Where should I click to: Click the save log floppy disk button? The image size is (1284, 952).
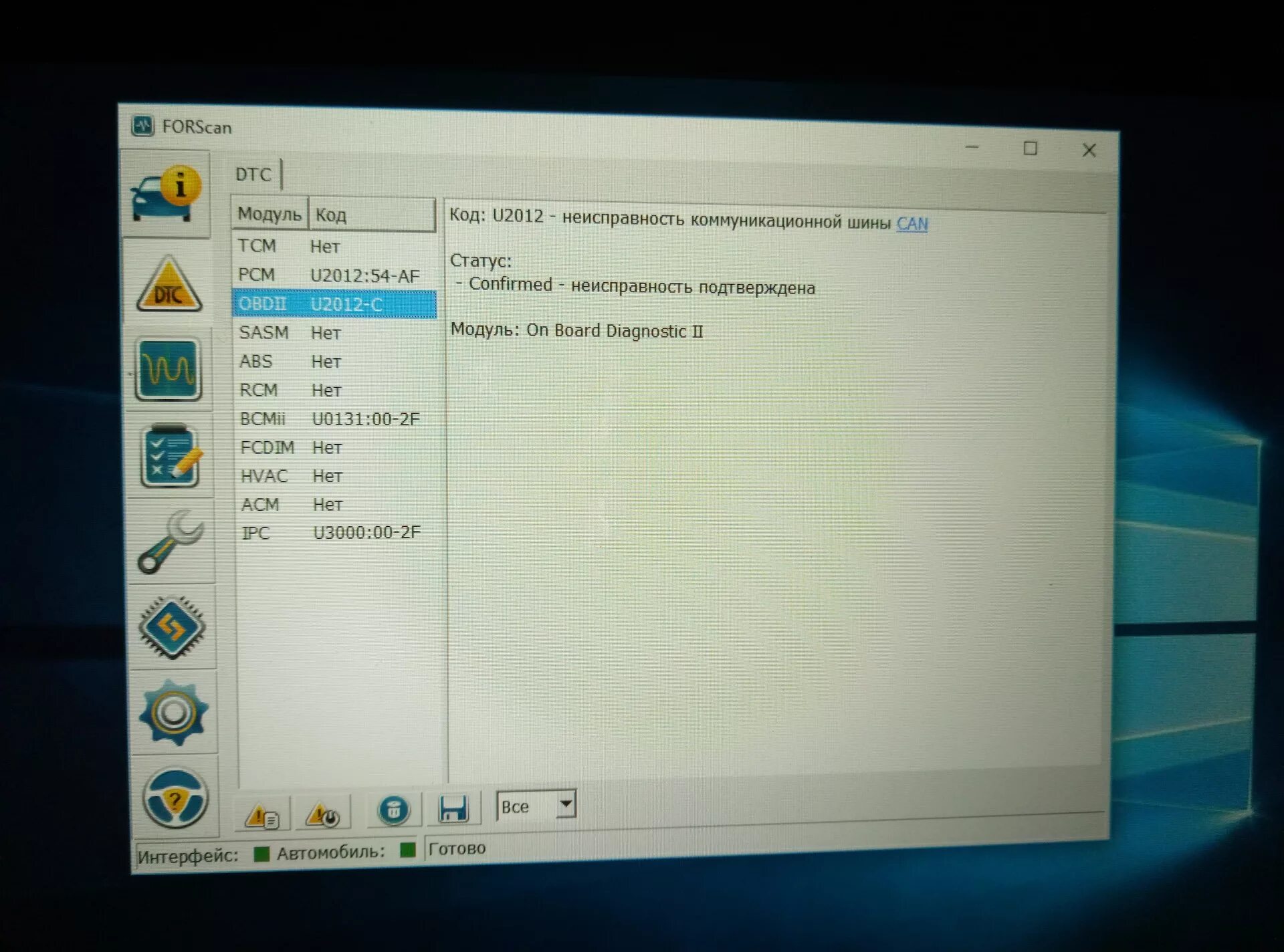pos(453,808)
